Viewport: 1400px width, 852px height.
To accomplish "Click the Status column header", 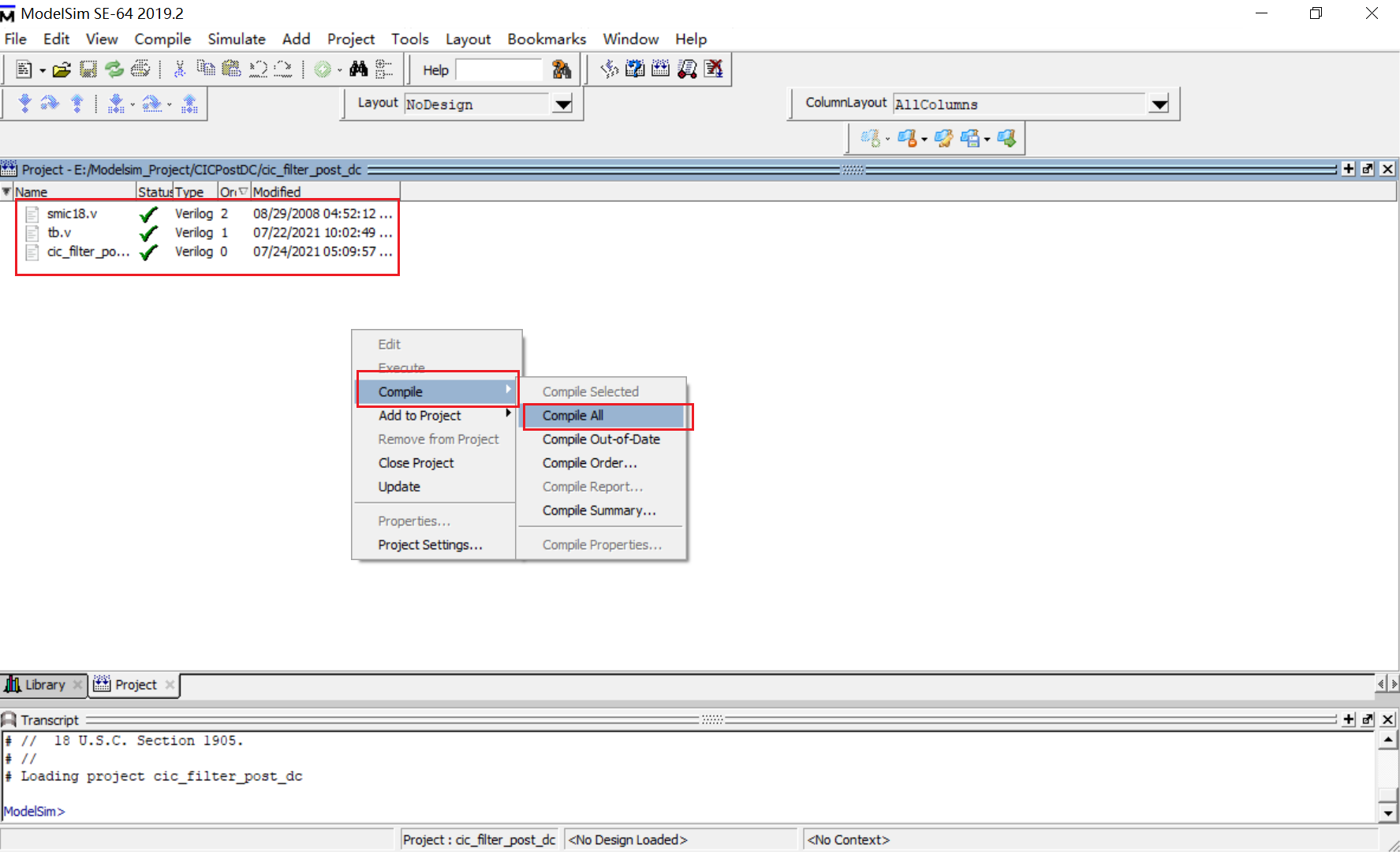I will (155, 192).
